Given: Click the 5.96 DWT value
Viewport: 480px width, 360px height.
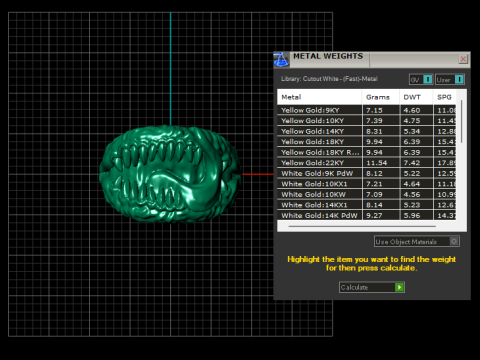Looking at the screenshot, I should [412, 216].
